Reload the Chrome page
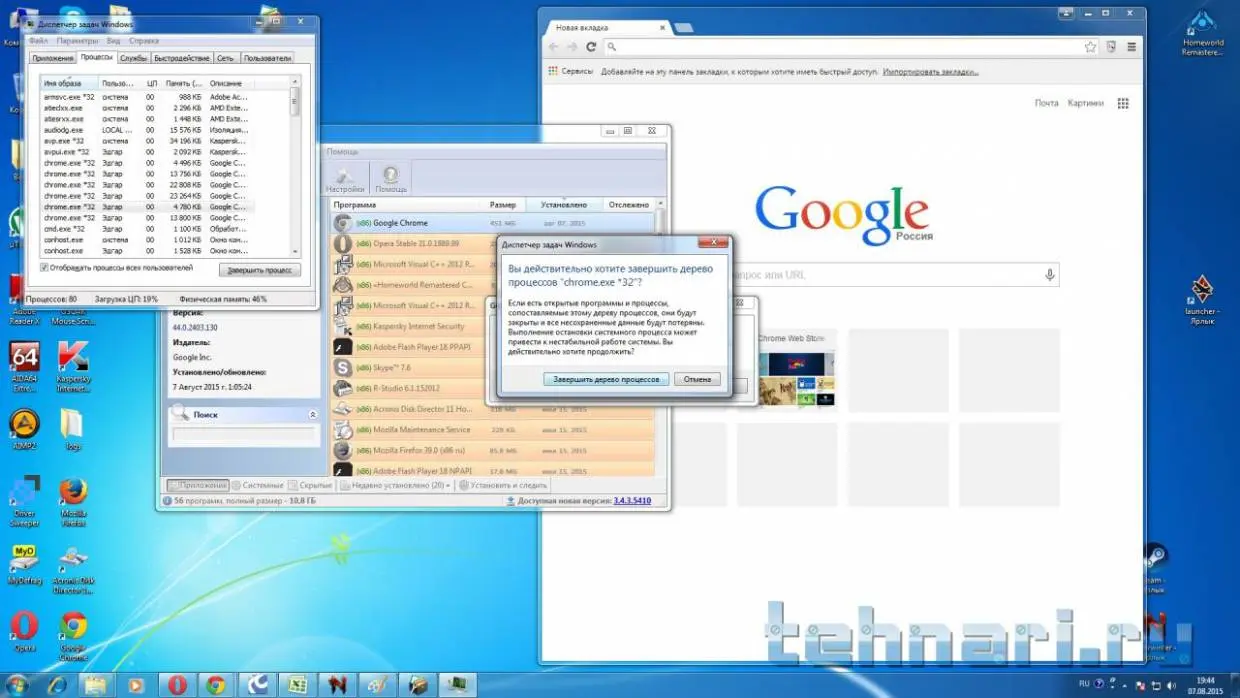 coord(591,47)
